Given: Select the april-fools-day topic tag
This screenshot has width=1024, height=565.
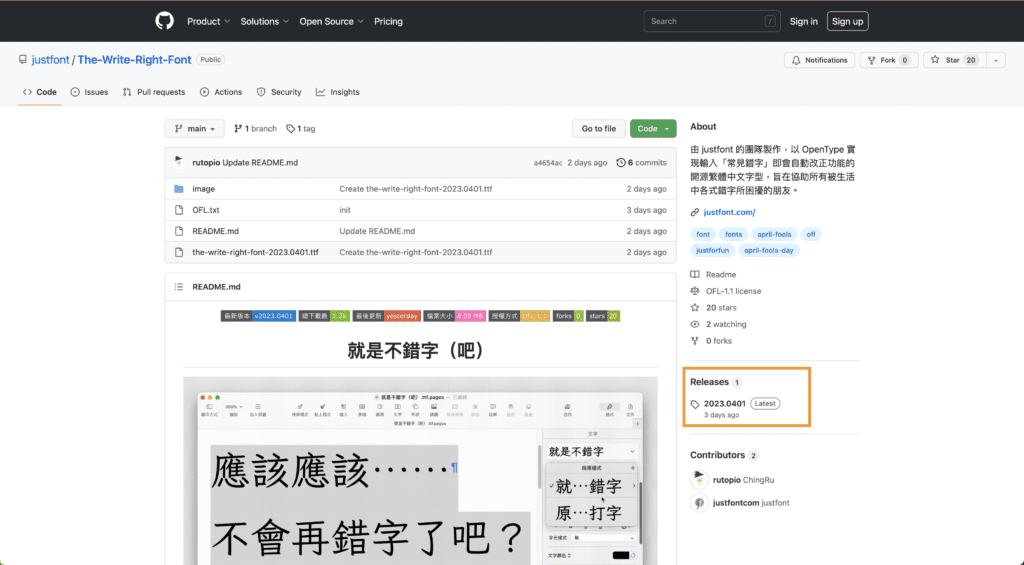Looking at the screenshot, I should (x=769, y=250).
